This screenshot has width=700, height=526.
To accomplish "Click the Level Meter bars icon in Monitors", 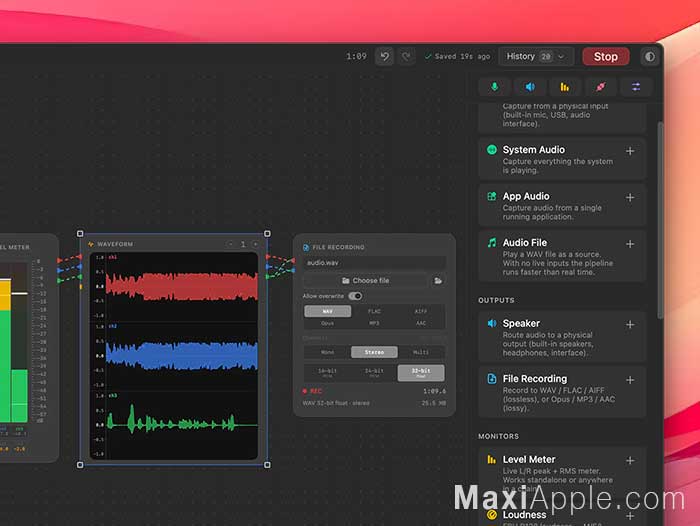I will tap(492, 459).
